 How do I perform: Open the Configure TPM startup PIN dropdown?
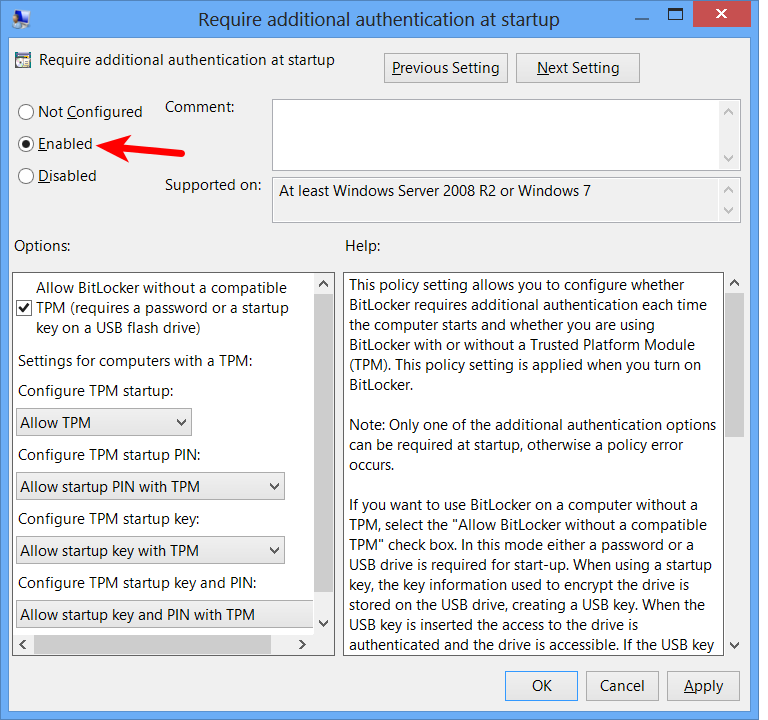coord(150,486)
